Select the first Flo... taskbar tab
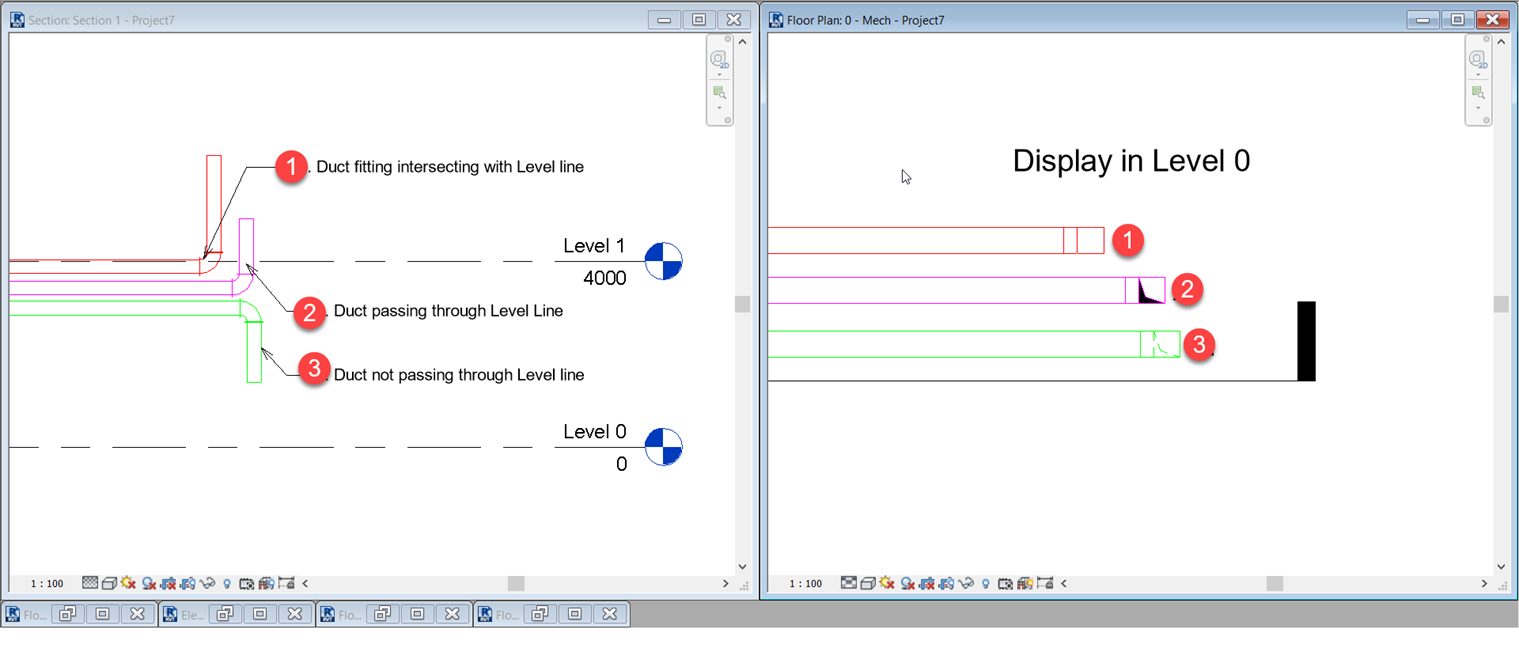1519x648 pixels. tap(25, 613)
